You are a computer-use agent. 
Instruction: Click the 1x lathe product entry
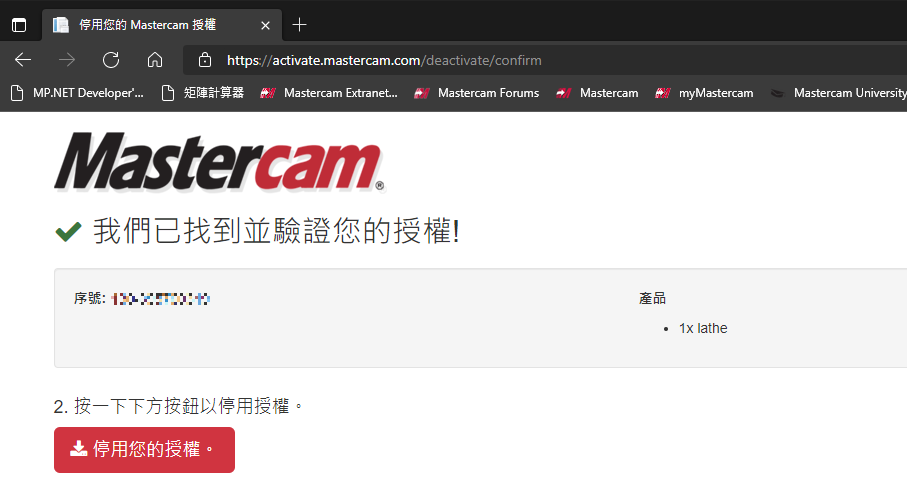(703, 328)
